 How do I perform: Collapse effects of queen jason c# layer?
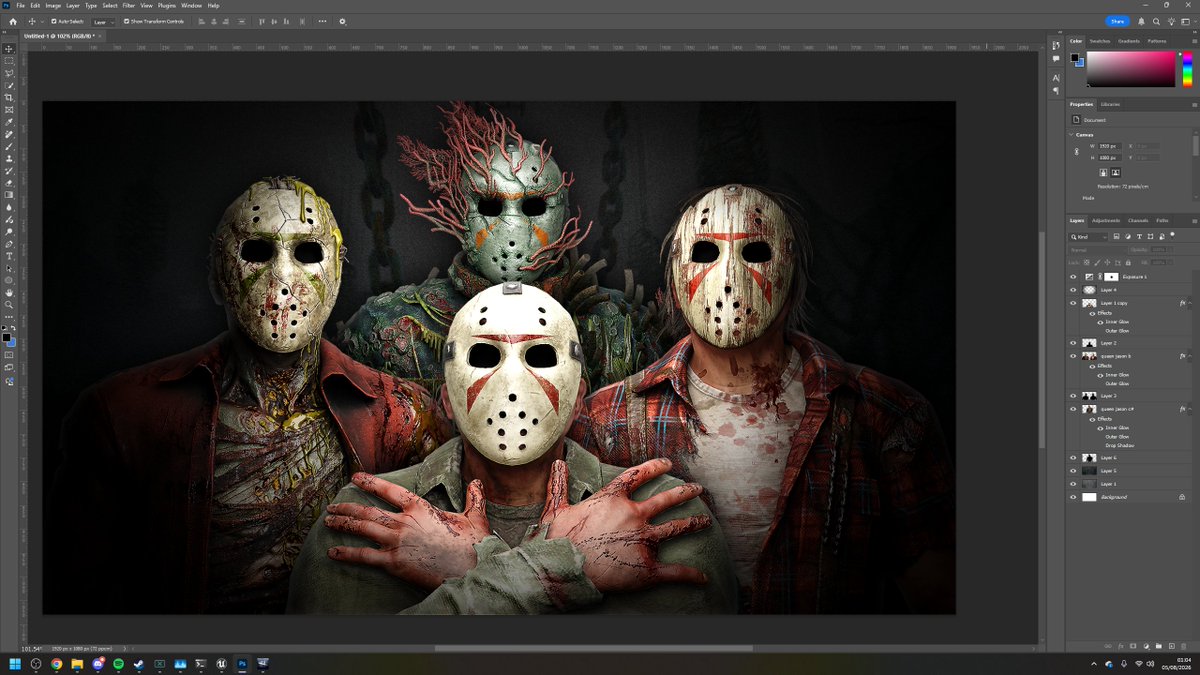point(1189,409)
